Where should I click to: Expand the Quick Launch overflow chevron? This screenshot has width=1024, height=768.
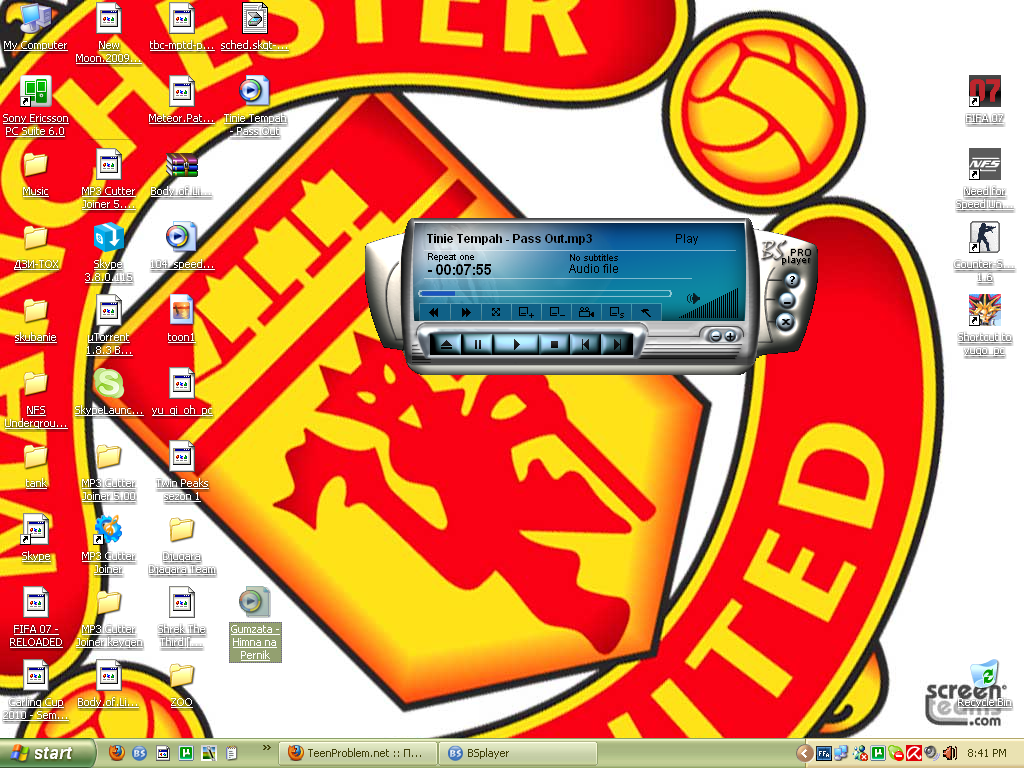(266, 748)
